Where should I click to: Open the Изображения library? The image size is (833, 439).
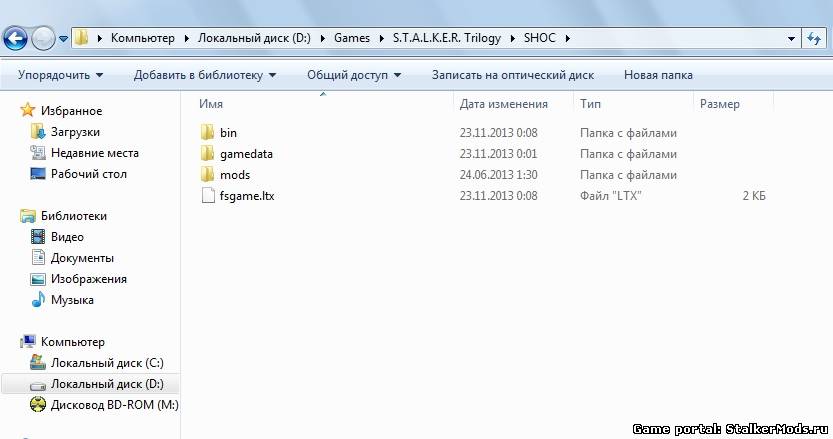coord(89,279)
